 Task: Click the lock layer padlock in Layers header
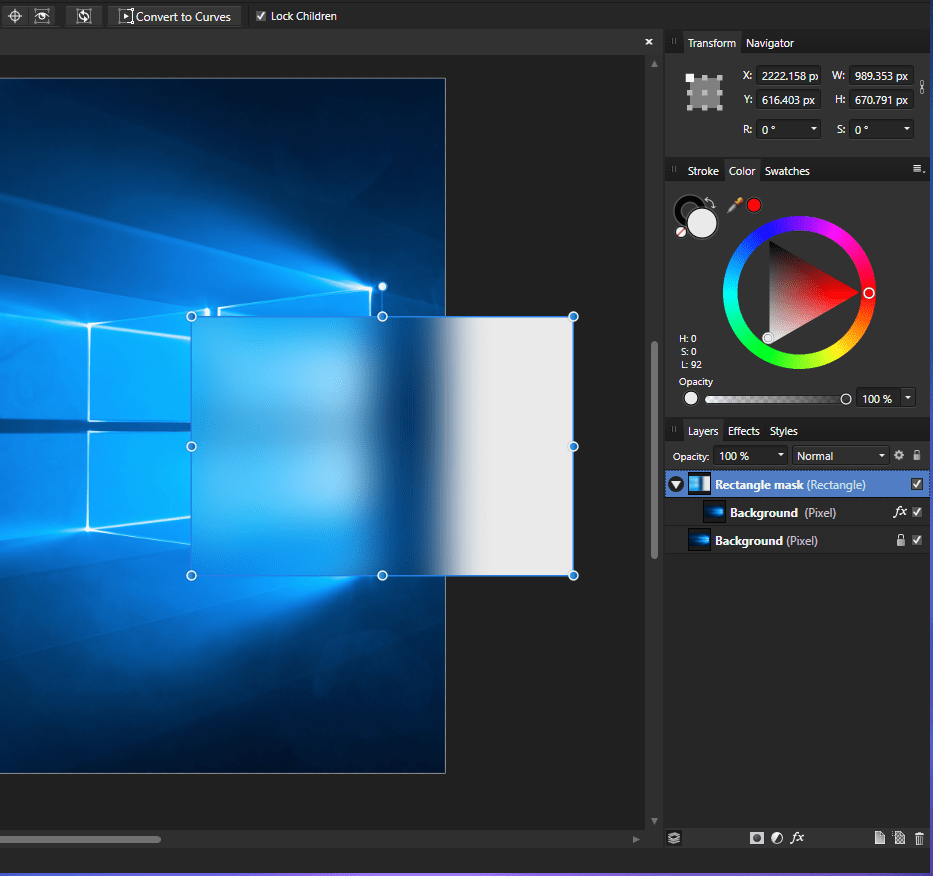coord(917,455)
